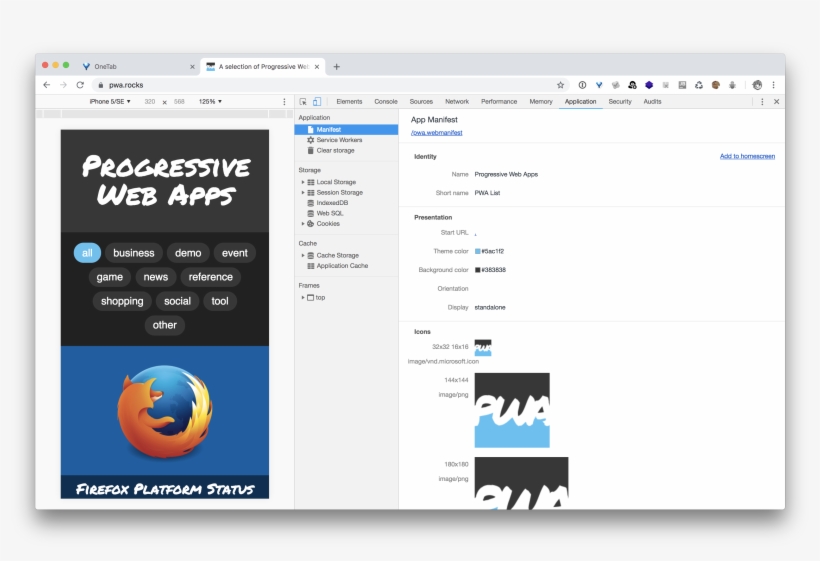Close the DevTools panel
This screenshot has height=561, width=820.
pyautogui.click(x=777, y=101)
